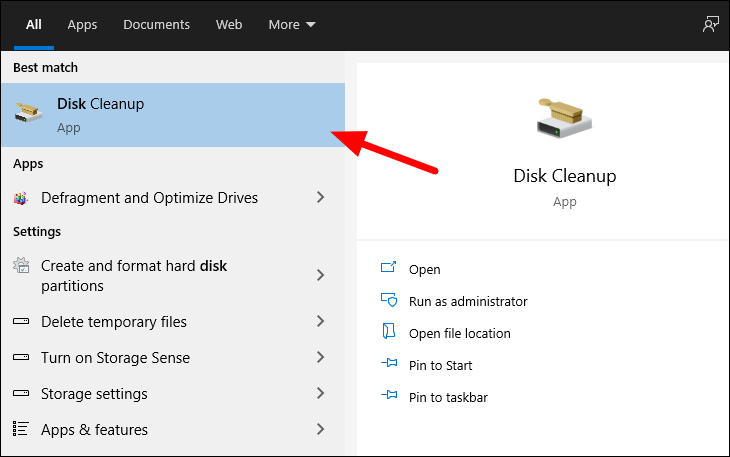Select Storage settings result
This screenshot has width=730, height=457.
tap(173, 394)
